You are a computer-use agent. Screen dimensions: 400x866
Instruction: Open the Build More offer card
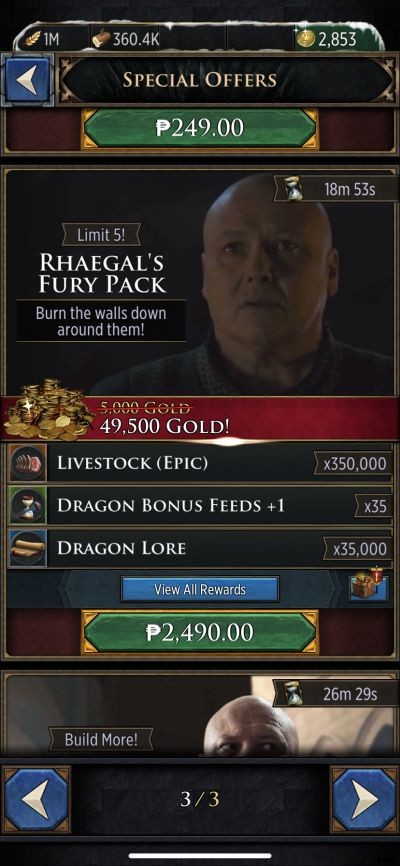click(200, 715)
